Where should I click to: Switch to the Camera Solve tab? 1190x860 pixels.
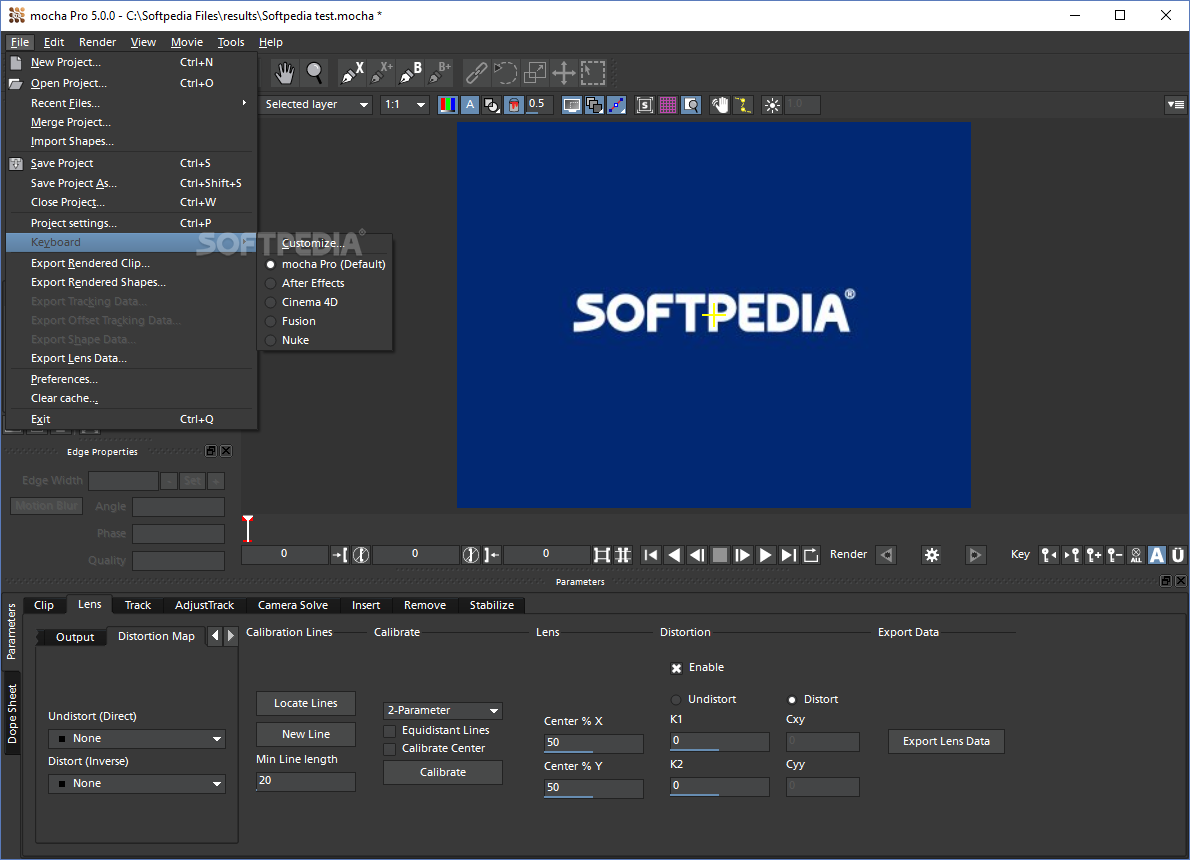[x=293, y=605]
